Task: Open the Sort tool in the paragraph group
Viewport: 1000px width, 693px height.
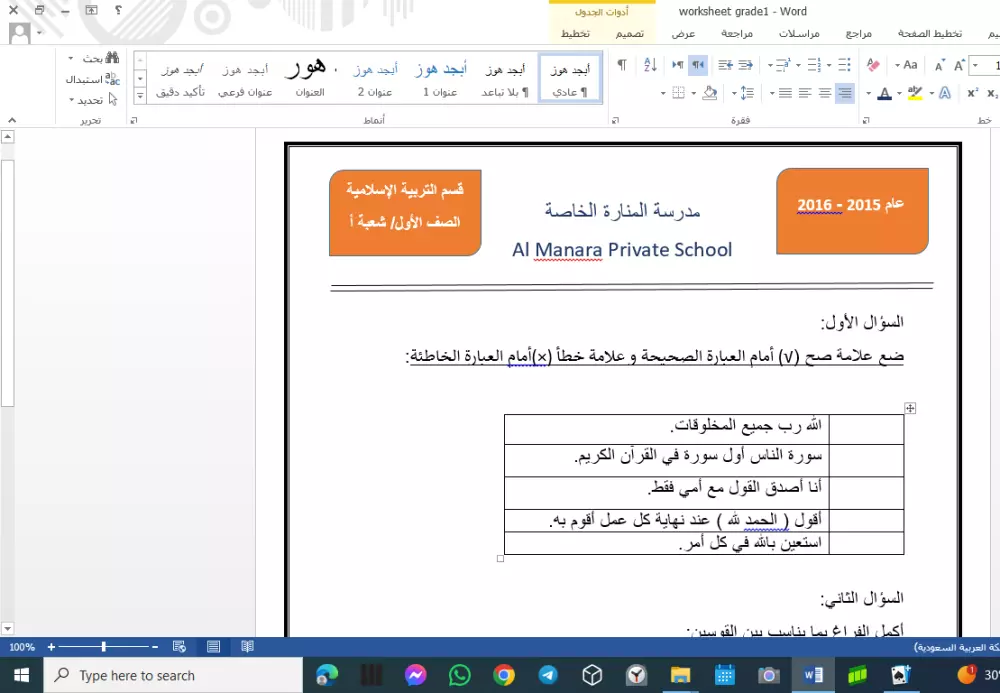Action: pos(649,64)
